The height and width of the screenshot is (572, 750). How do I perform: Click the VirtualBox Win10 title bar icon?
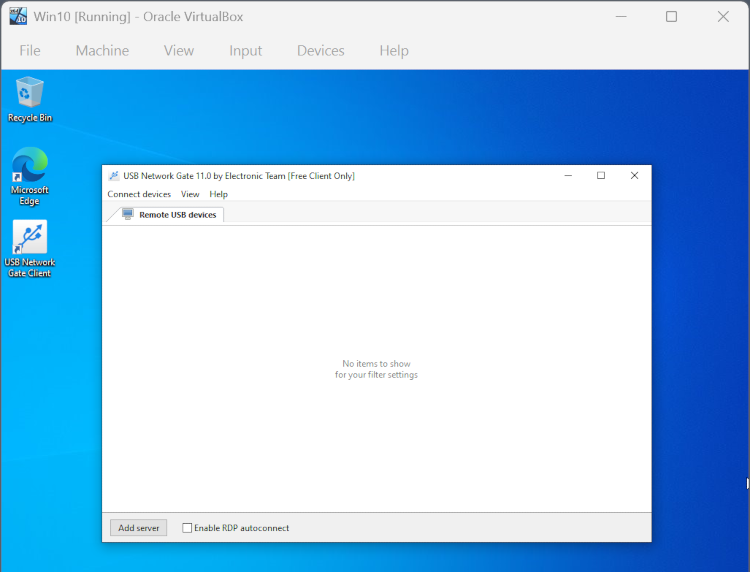click(x=18, y=16)
